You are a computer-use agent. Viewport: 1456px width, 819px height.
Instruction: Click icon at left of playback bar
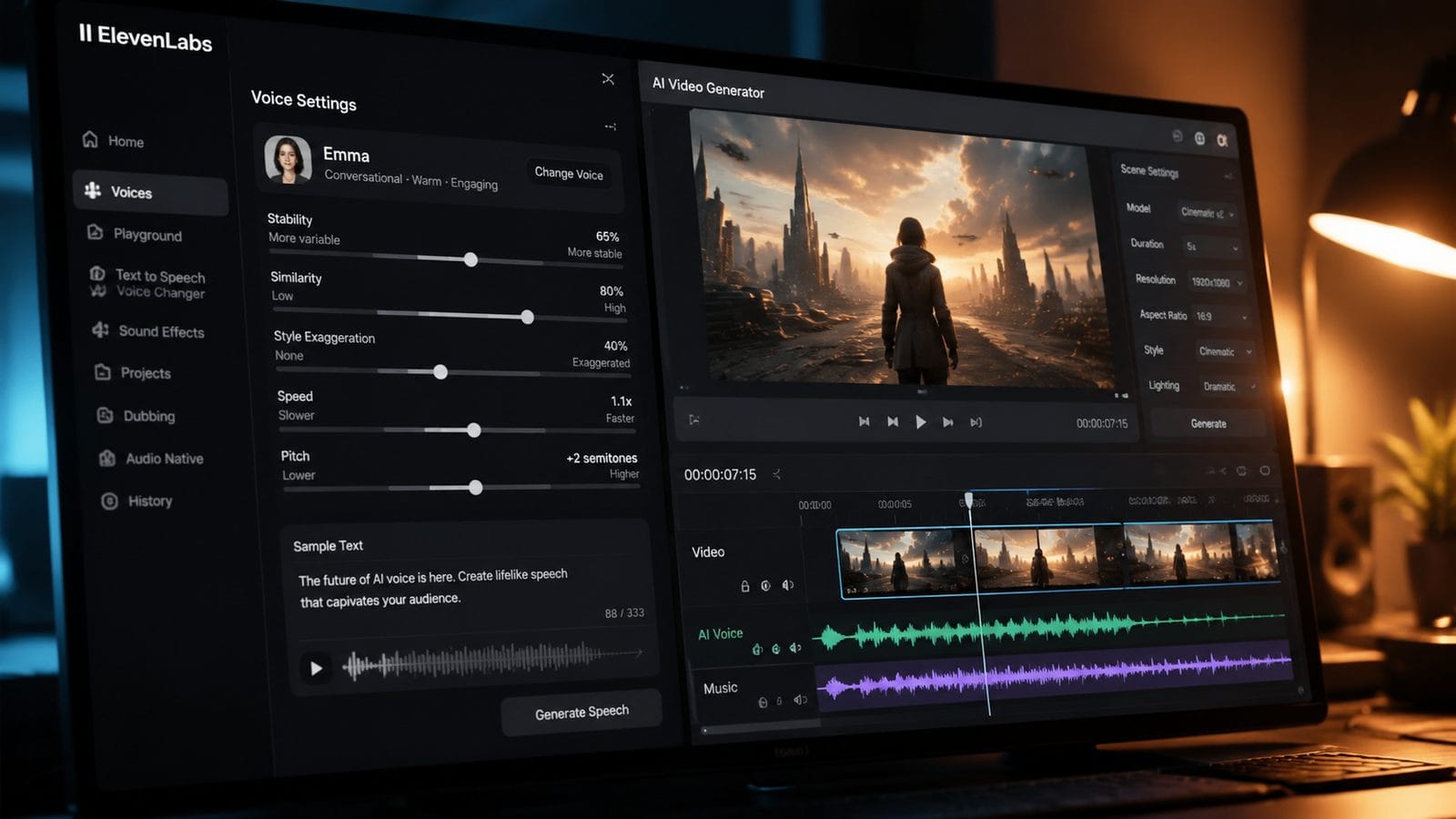click(x=694, y=420)
